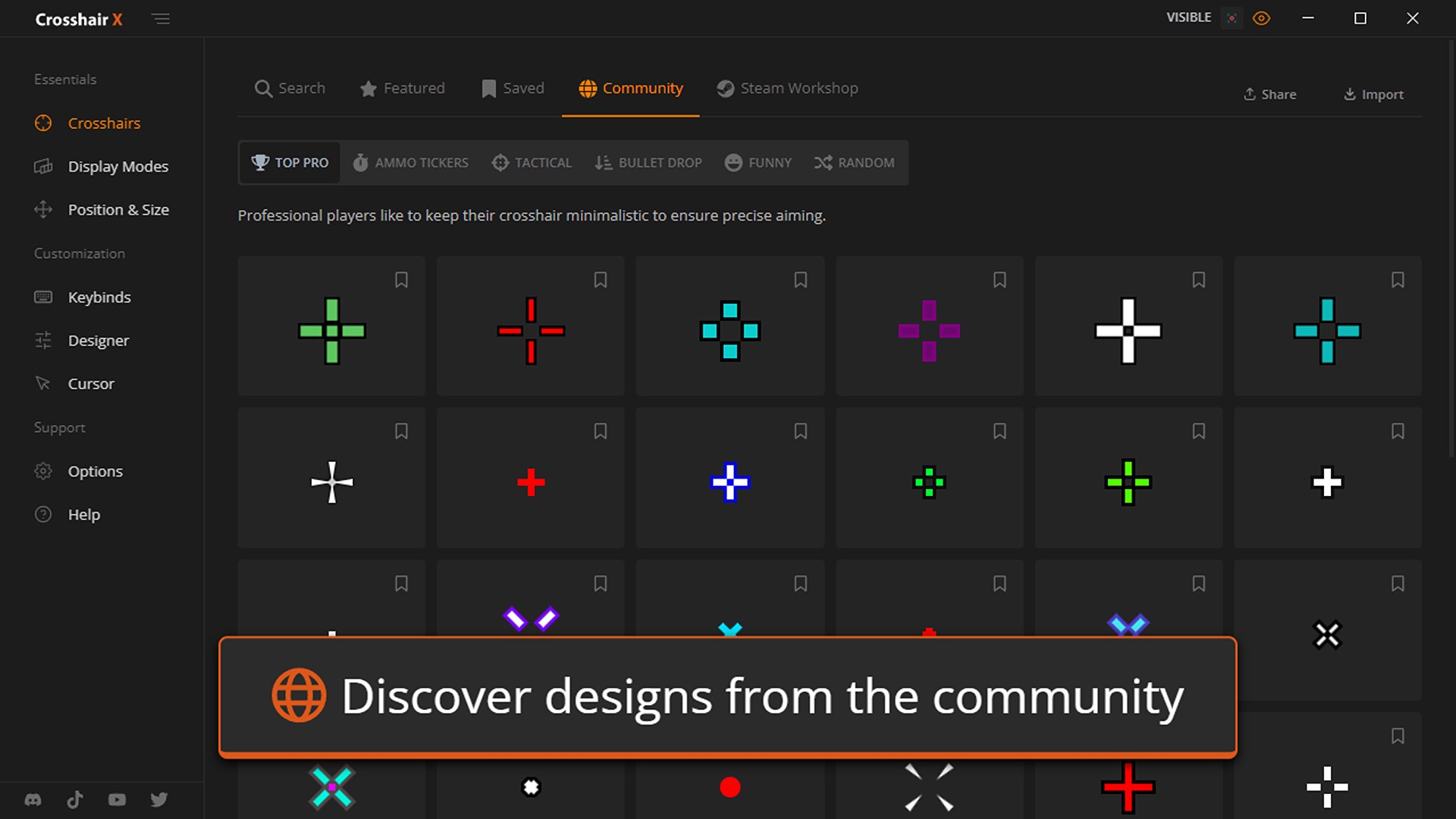This screenshot has height=819, width=1456.
Task: Toggle crosshair visibility with the eye icon
Action: (x=1262, y=17)
